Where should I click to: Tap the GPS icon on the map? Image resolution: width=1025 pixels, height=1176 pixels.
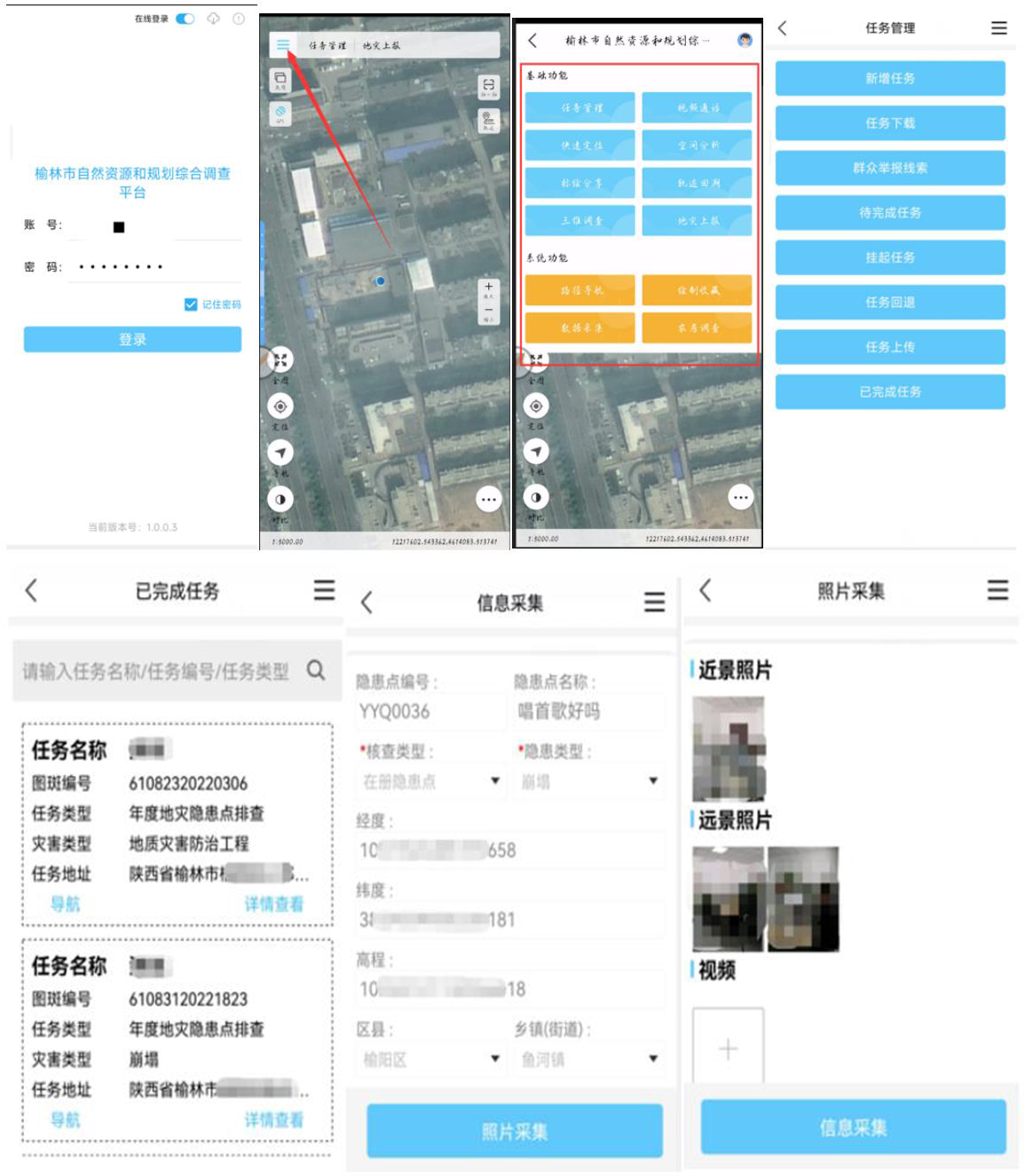(280, 114)
